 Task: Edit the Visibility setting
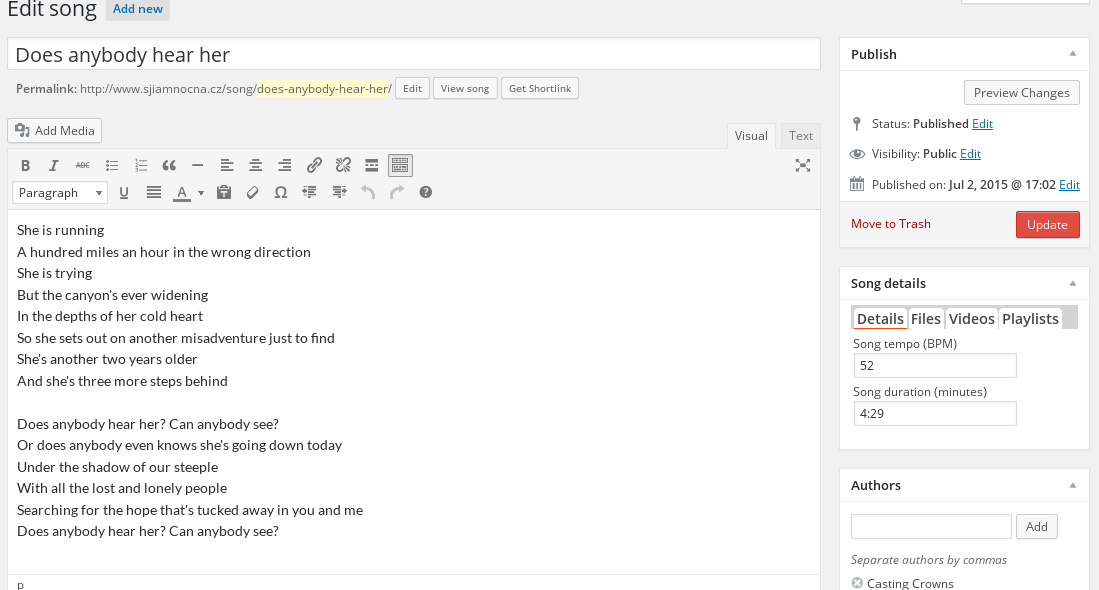point(970,154)
